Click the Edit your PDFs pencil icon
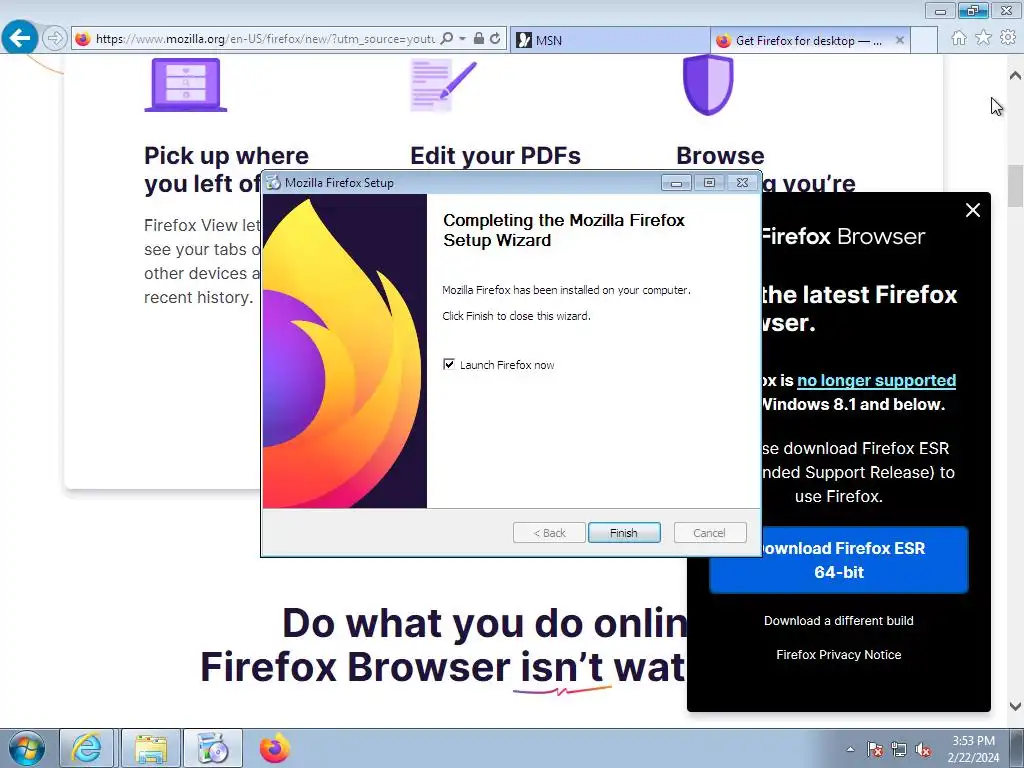Image resolution: width=1024 pixels, height=768 pixels. pyautogui.click(x=443, y=85)
